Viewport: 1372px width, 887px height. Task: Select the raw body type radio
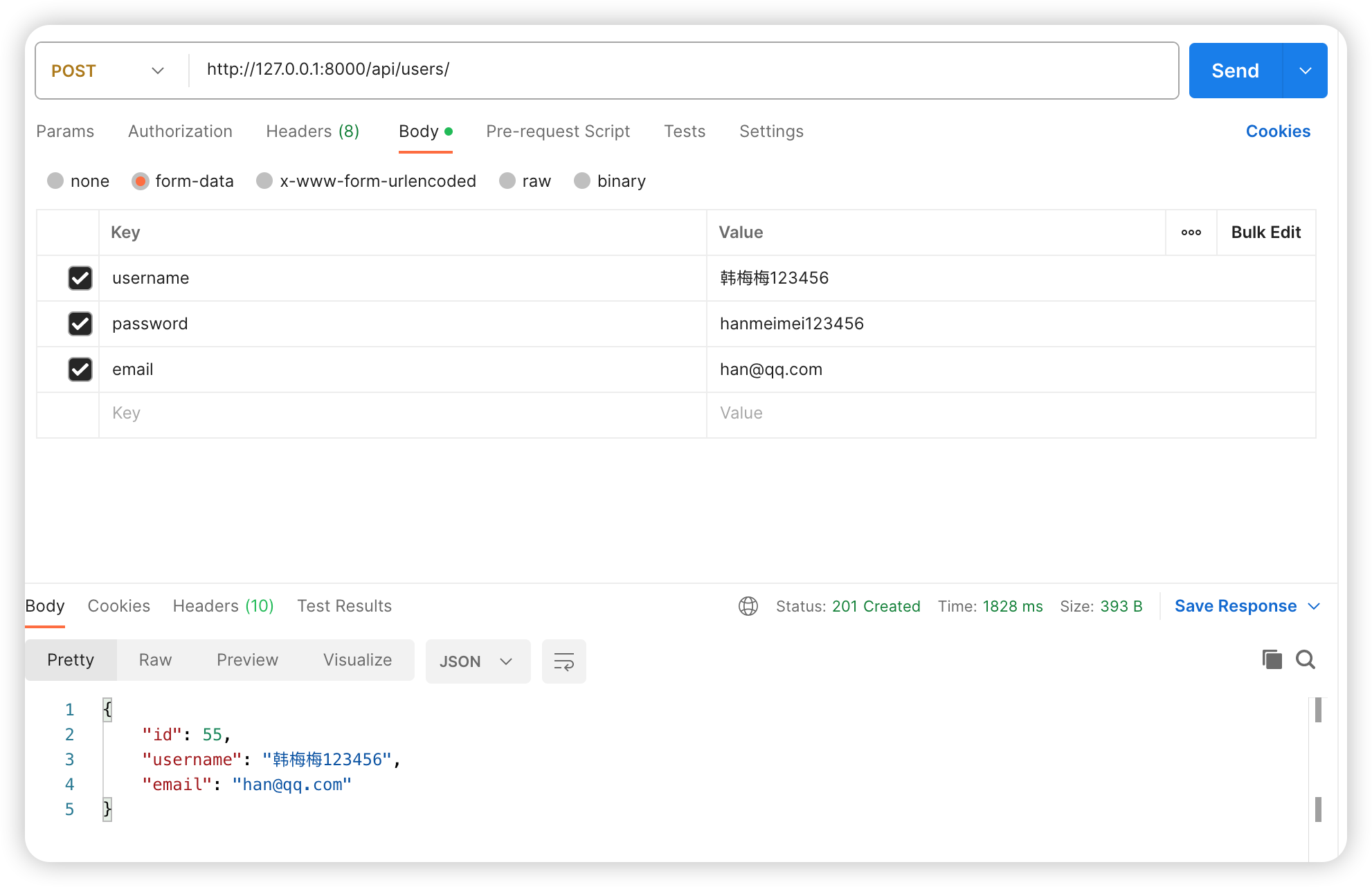click(x=507, y=181)
